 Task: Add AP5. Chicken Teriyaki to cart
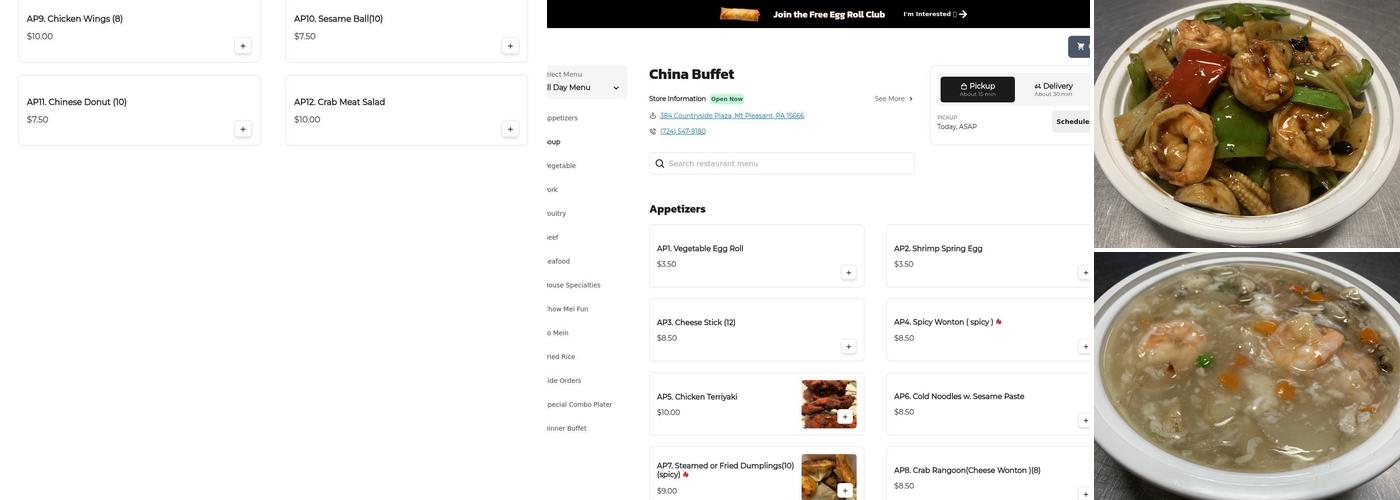845,417
